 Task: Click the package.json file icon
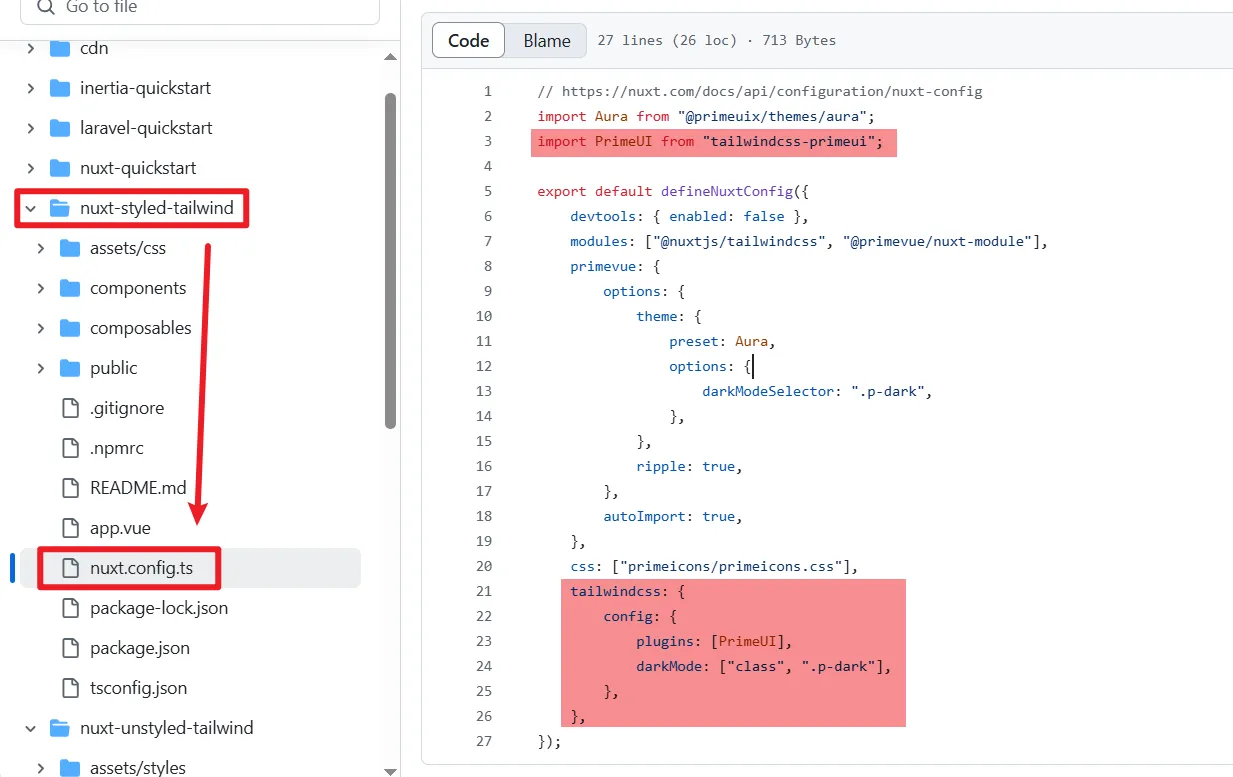pyautogui.click(x=70, y=648)
